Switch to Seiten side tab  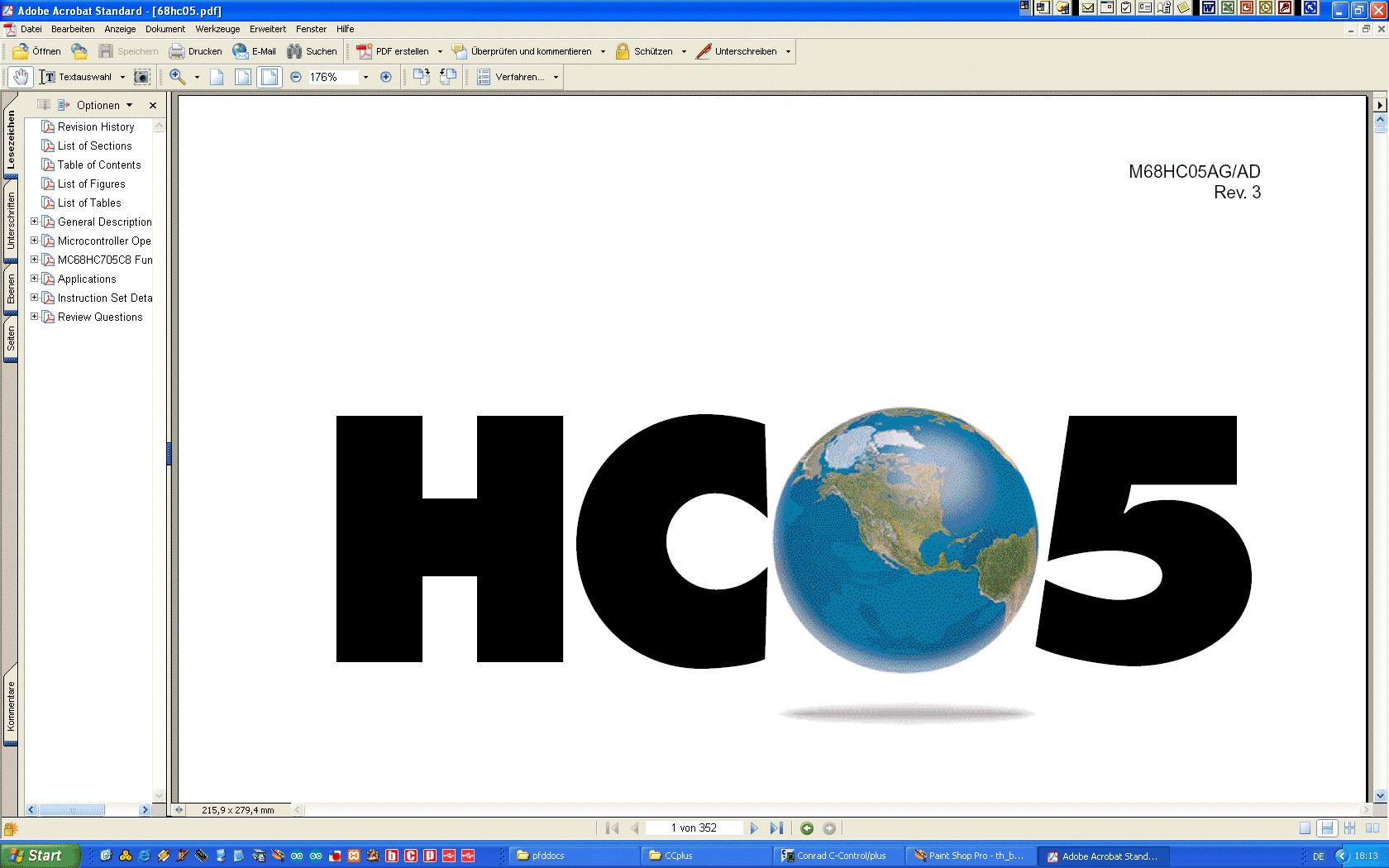(11, 339)
